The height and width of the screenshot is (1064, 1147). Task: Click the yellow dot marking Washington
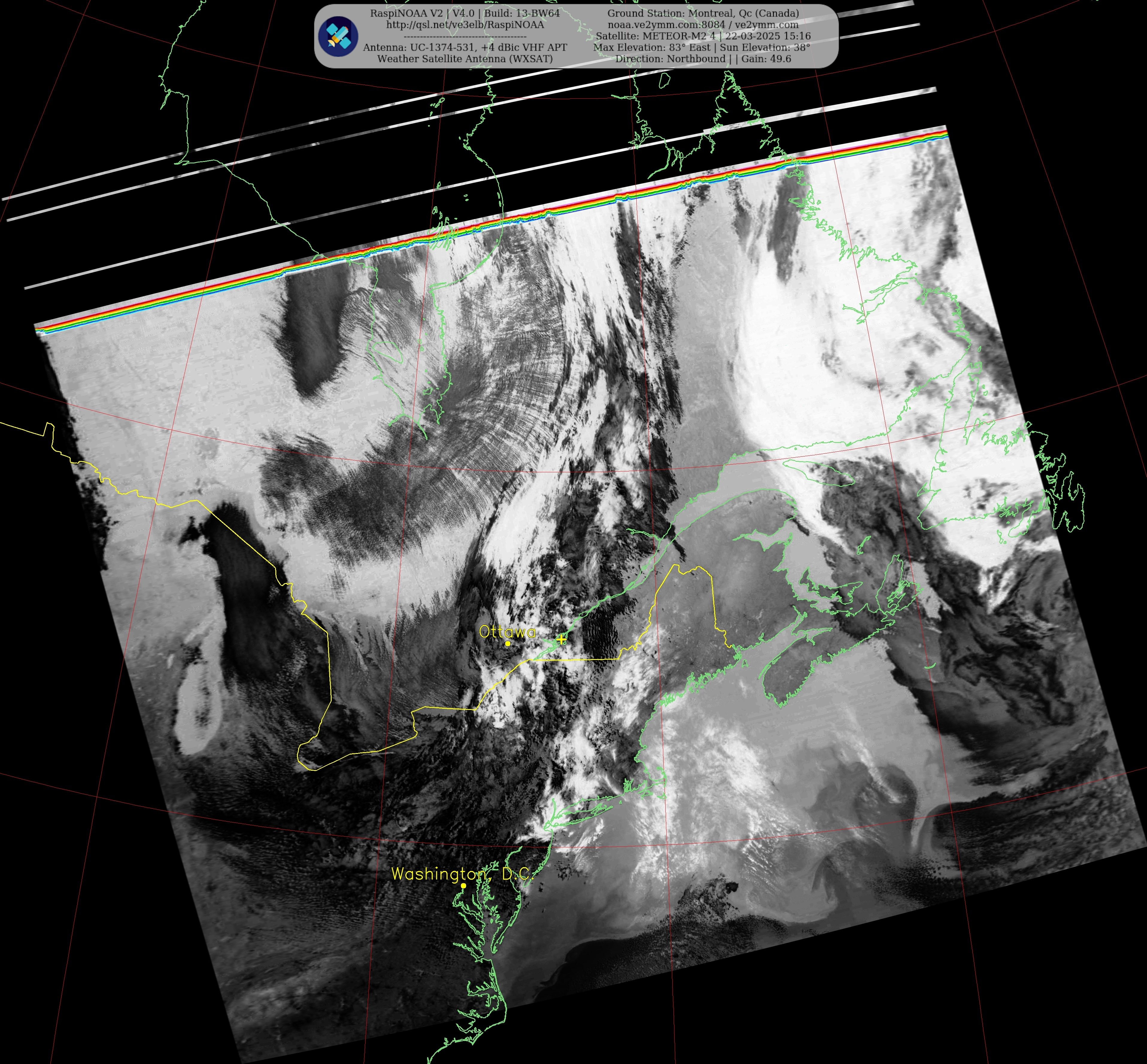coord(464,886)
